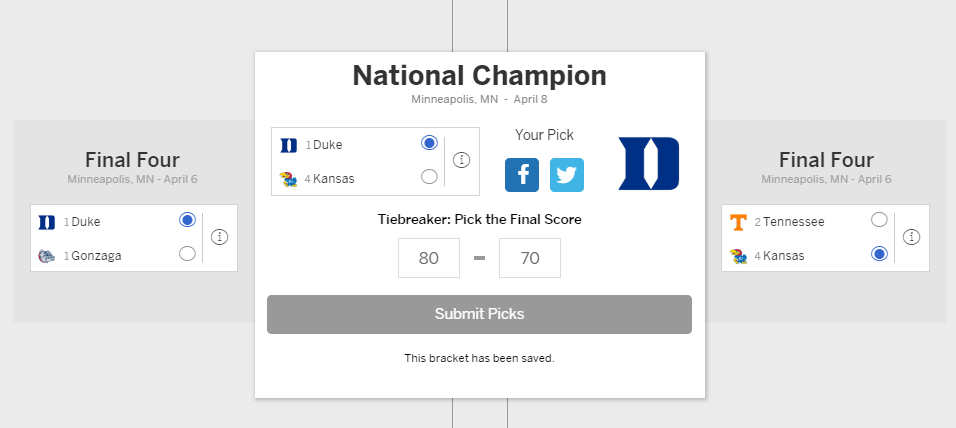Click the Submit Picks button
This screenshot has width=956, height=428.
click(x=479, y=315)
